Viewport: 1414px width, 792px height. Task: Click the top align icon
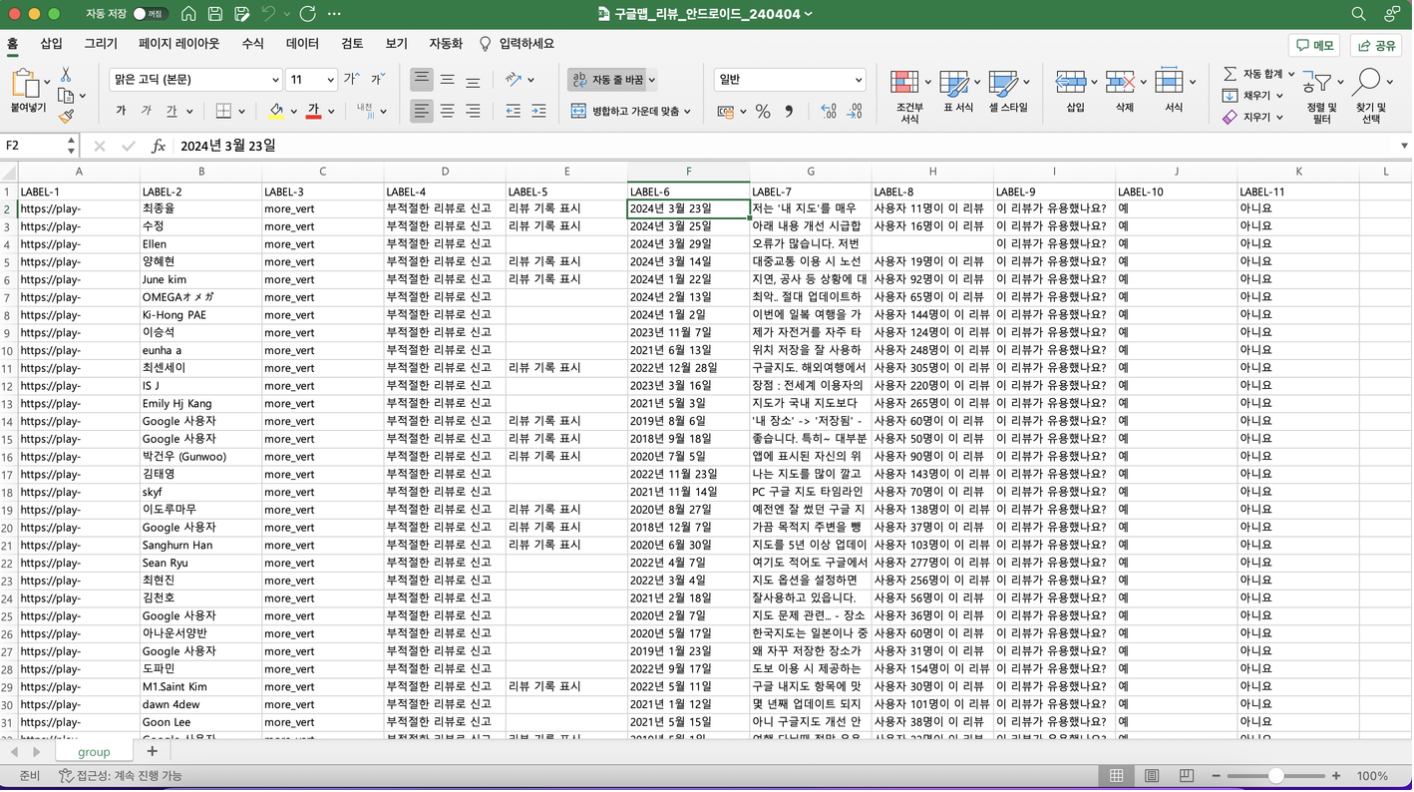point(421,79)
